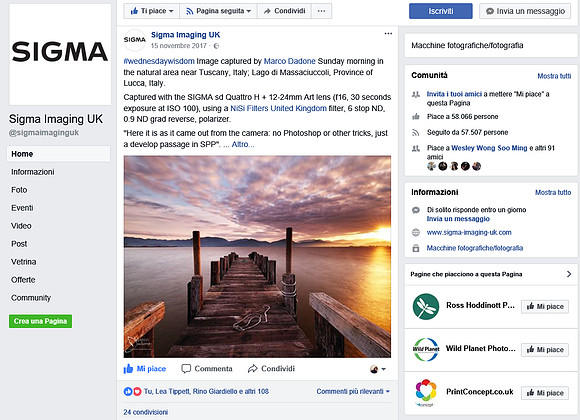Click the large SIGMA page logo

(60, 54)
